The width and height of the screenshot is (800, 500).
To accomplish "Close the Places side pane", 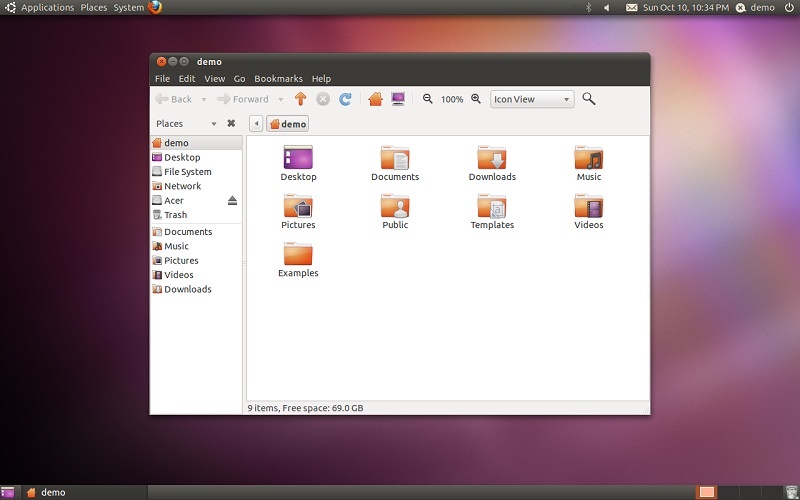I will click(x=231, y=124).
